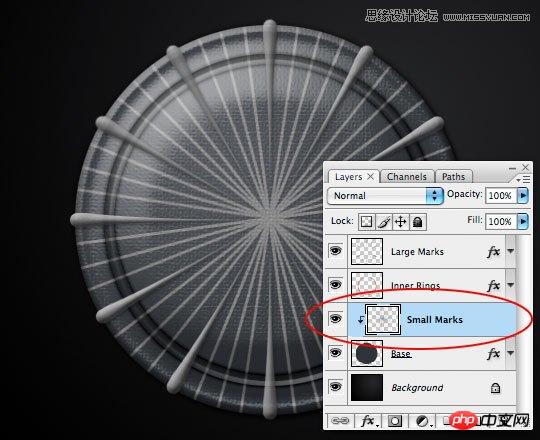The image size is (540, 440).
Task: Click the Lock image pixels brush icon
Action: (x=384, y=221)
